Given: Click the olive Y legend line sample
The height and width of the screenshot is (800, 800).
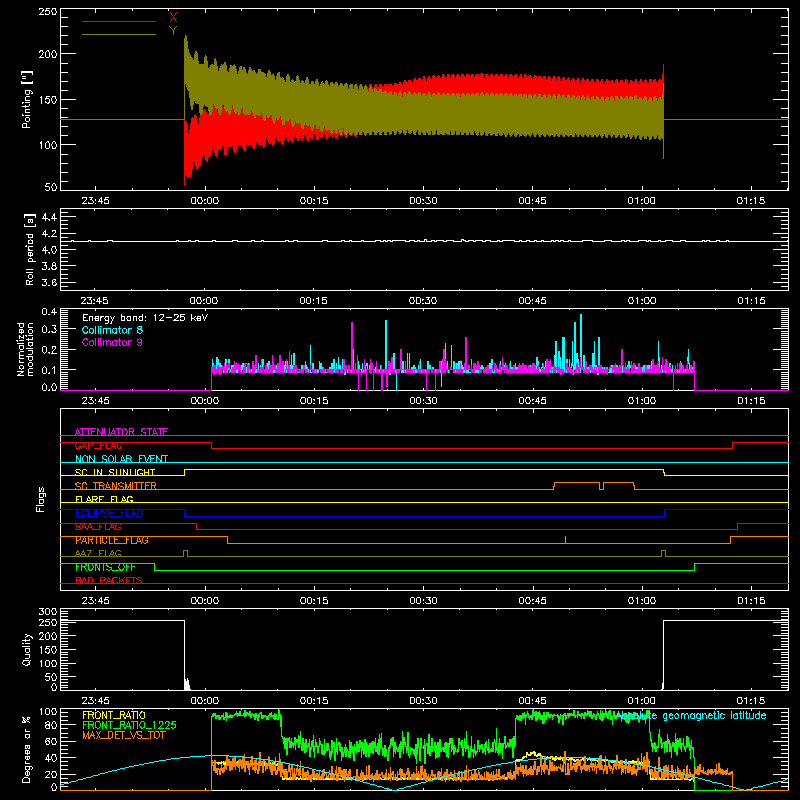Looking at the screenshot, I should pyautogui.click(x=119, y=34).
